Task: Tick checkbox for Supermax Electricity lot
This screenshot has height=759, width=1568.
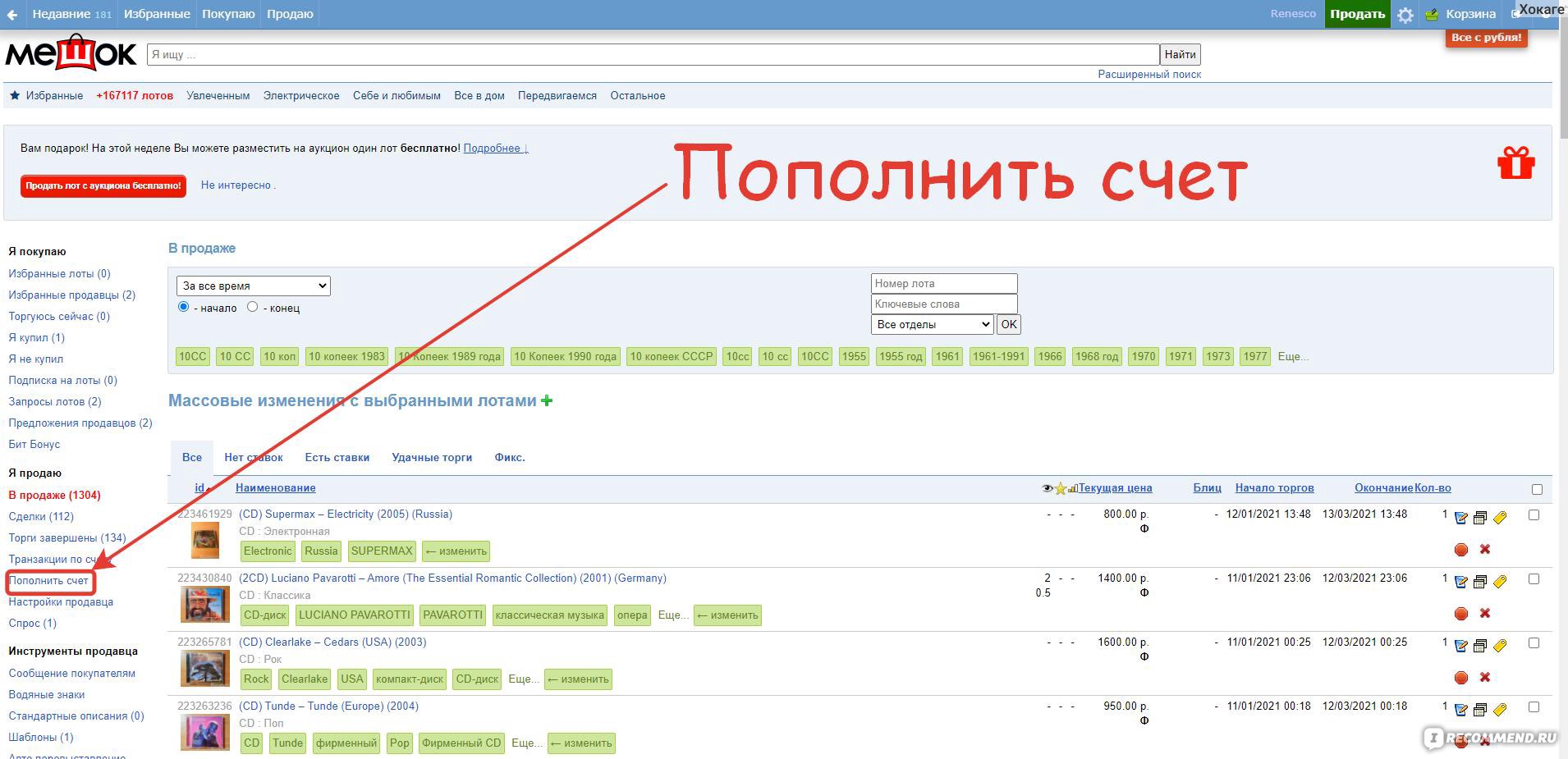Action: [x=1534, y=515]
